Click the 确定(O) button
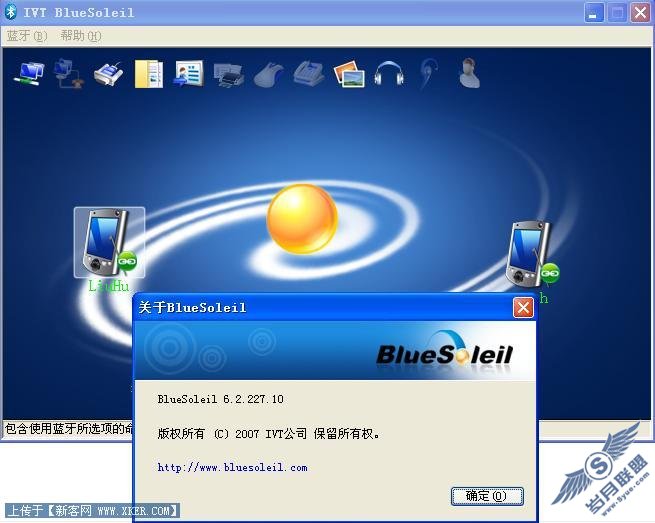Image resolution: width=655 pixels, height=523 pixels. (487, 496)
